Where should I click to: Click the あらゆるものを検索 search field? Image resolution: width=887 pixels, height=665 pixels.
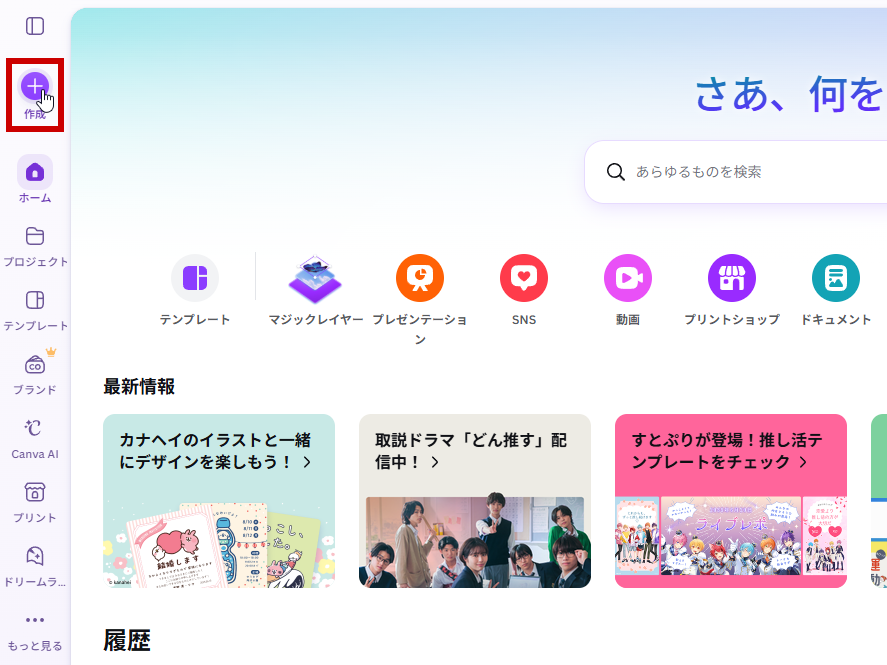[x=735, y=172]
